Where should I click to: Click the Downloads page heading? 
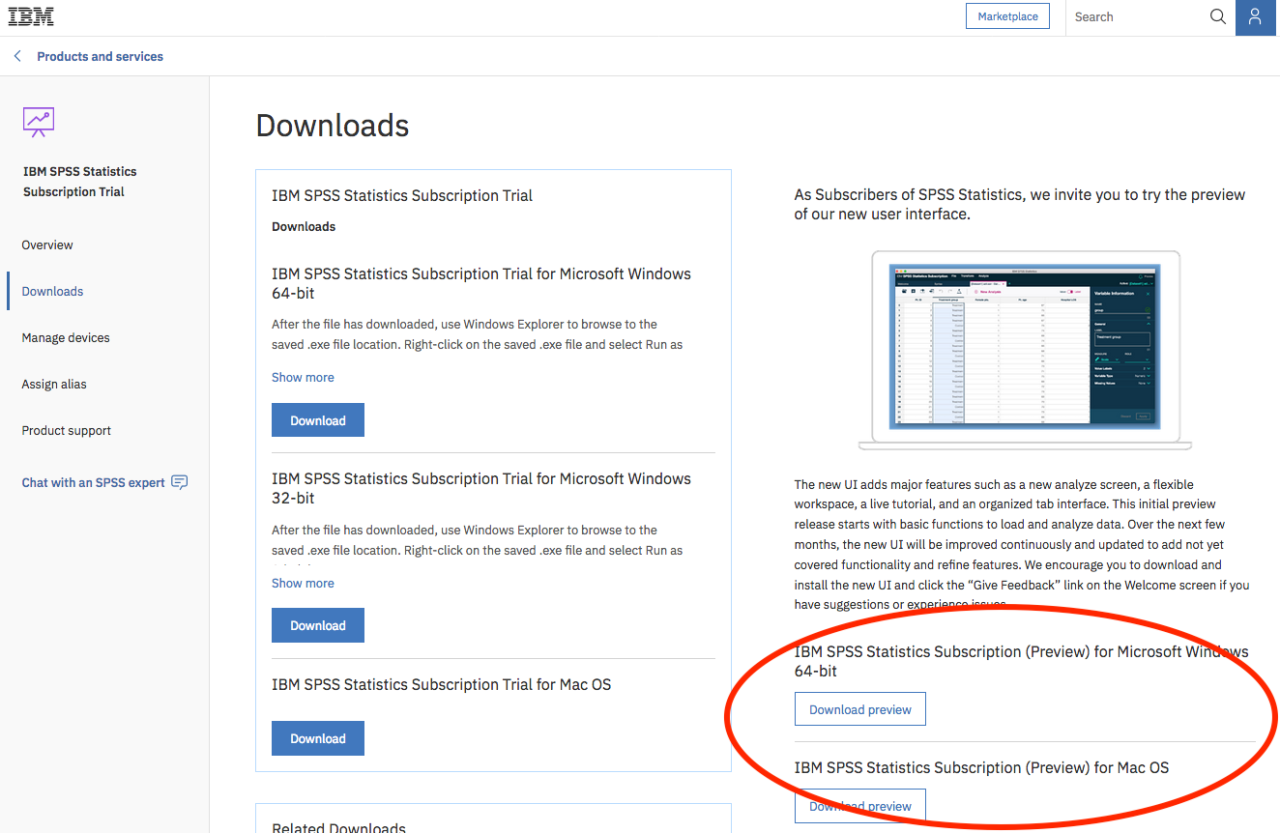point(333,126)
